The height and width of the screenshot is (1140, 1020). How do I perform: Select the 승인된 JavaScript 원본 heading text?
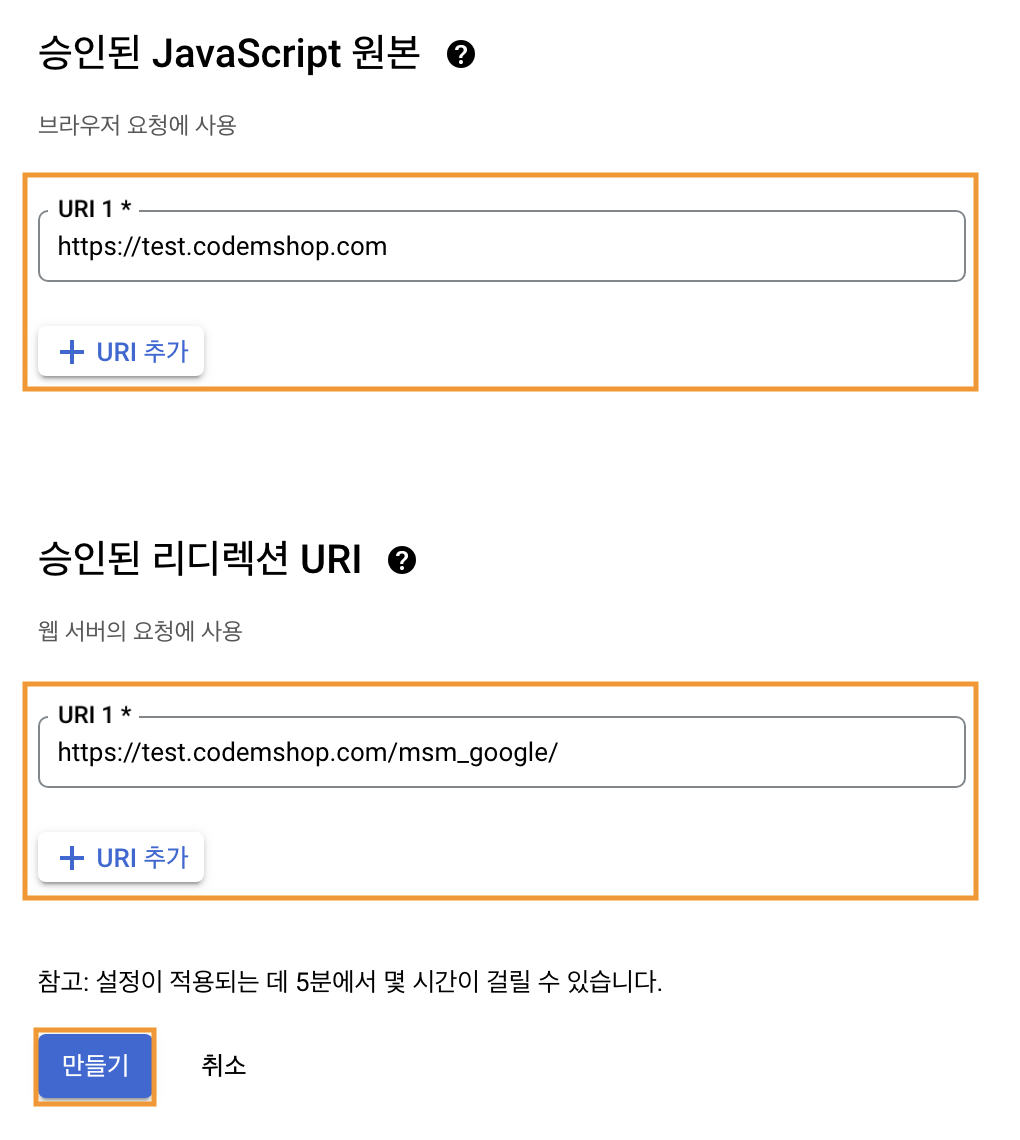229,54
